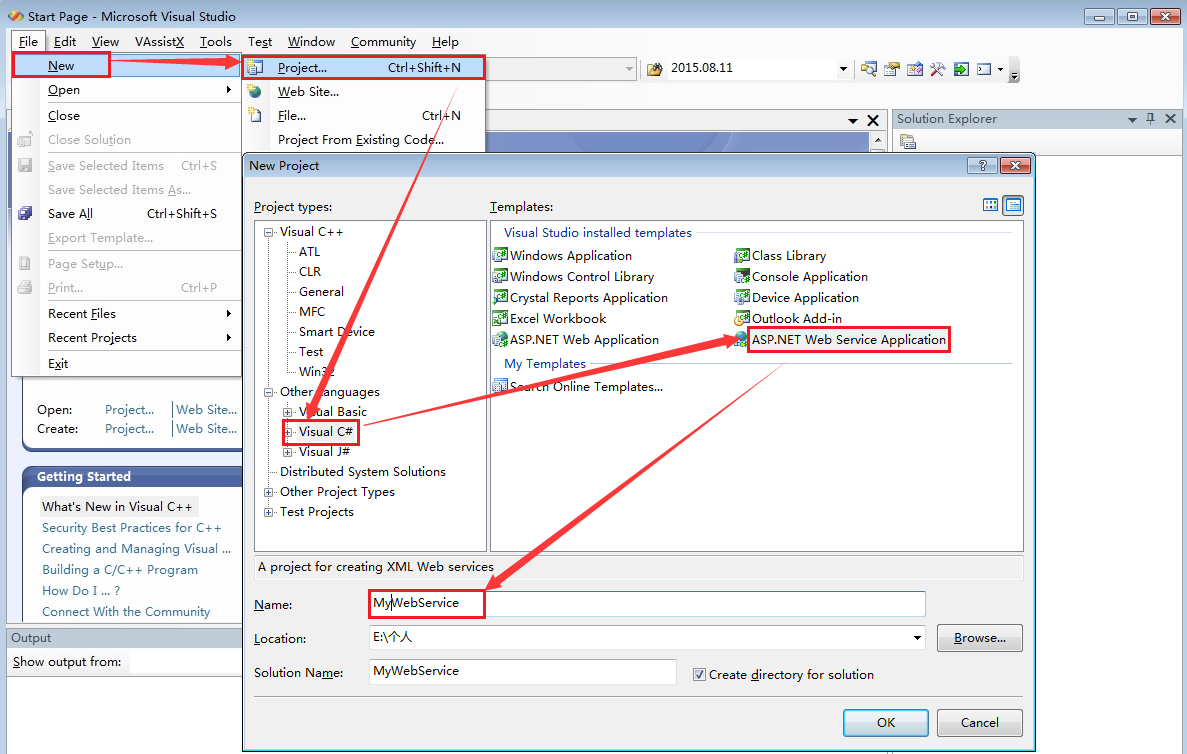Click the New Project dialog help button
This screenshot has height=754, width=1187.
pyautogui.click(x=983, y=165)
